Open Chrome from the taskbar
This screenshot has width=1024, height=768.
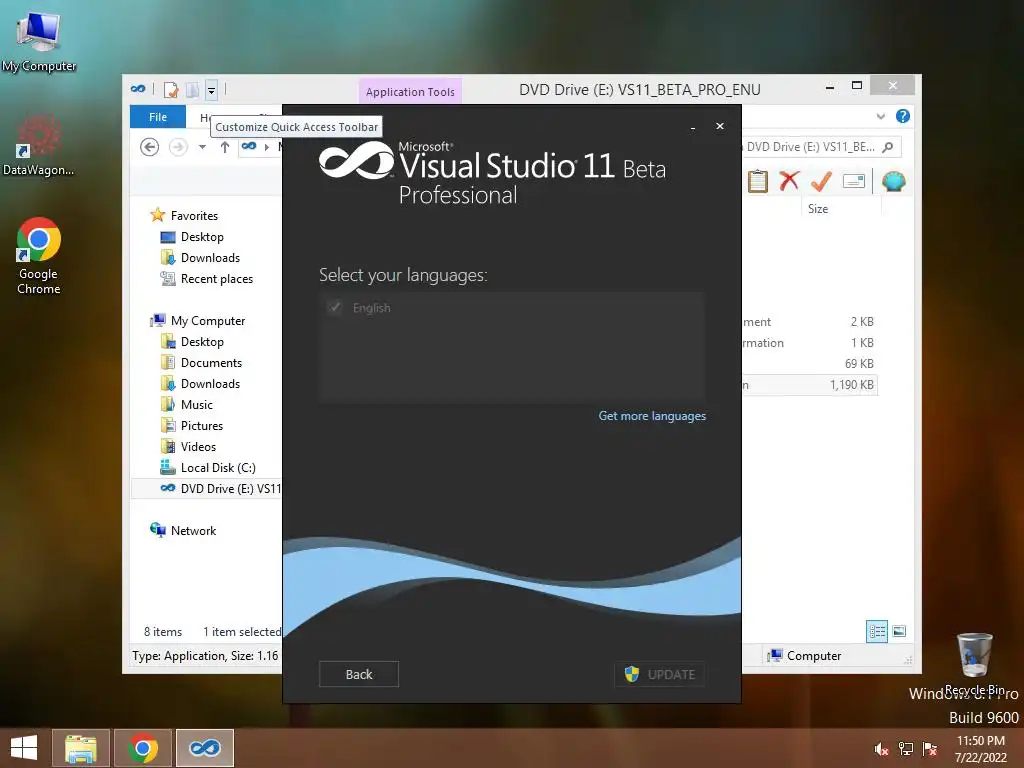point(143,748)
